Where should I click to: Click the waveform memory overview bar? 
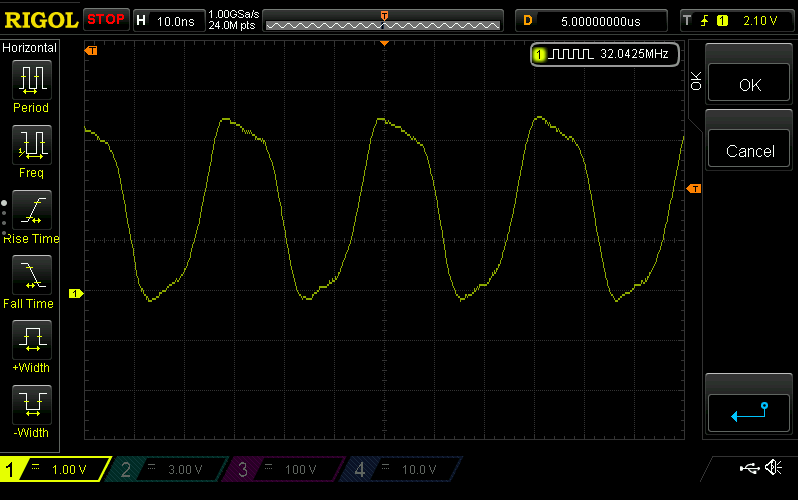(x=383, y=21)
